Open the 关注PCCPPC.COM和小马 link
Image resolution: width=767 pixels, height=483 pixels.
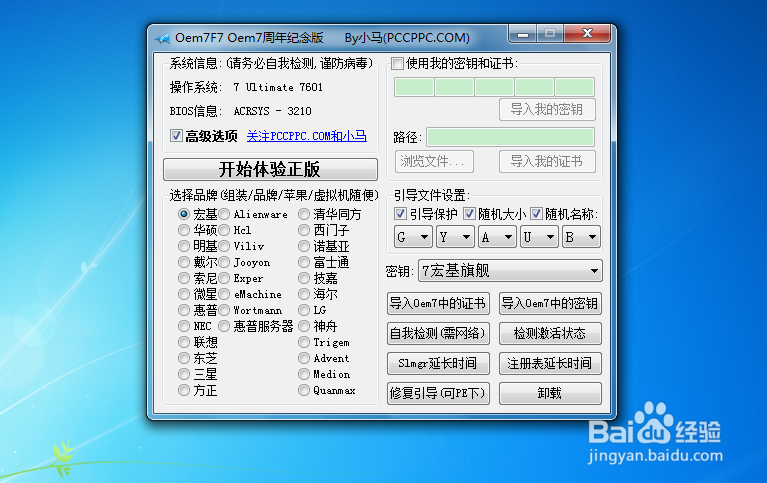point(307,136)
